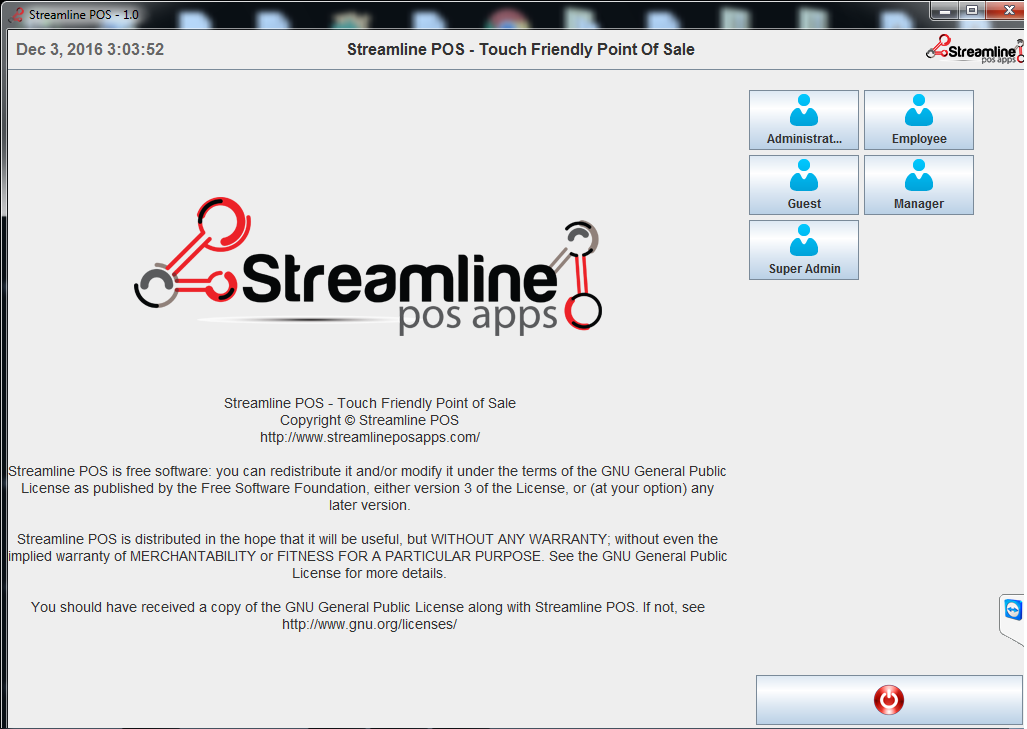Viewport: 1027px width, 729px height.
Task: Click the Super Admin user icon
Action: [x=803, y=237]
